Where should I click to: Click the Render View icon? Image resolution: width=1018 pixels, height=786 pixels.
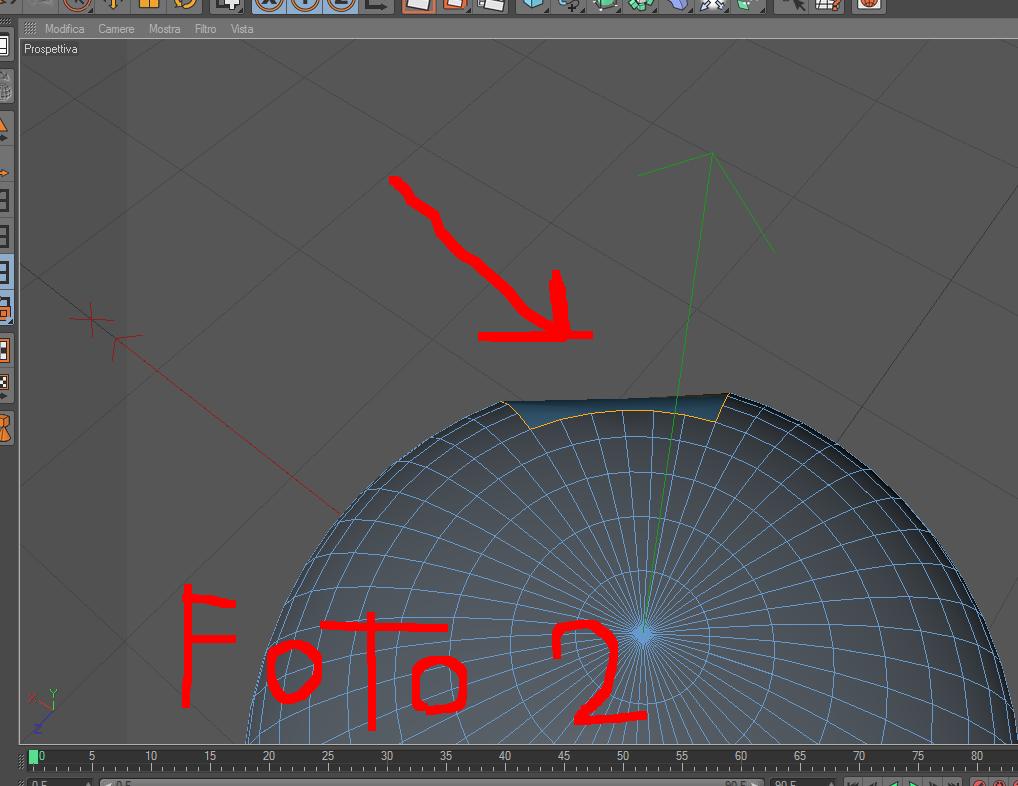[x=419, y=5]
